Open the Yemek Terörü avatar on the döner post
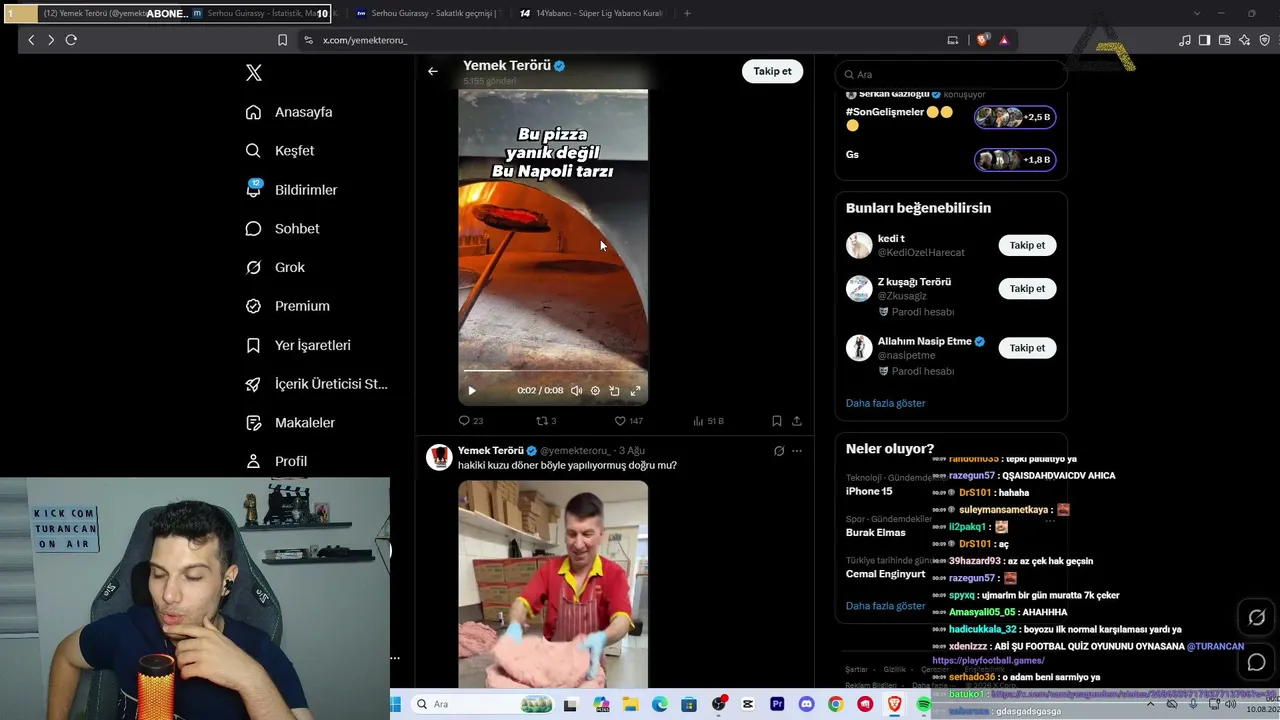 click(x=439, y=458)
